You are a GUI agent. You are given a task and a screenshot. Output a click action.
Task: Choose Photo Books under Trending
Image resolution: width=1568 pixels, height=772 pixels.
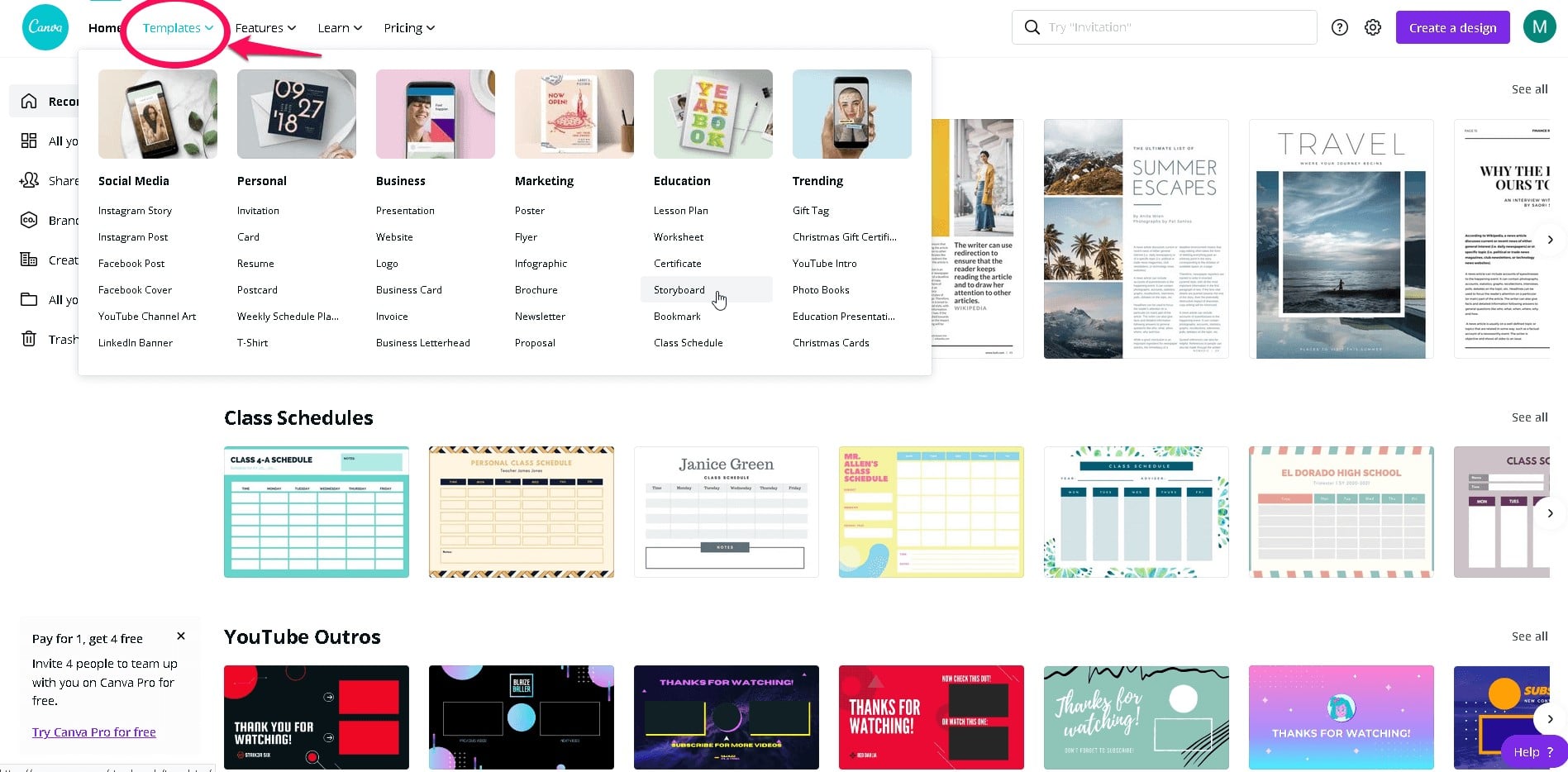coord(821,290)
